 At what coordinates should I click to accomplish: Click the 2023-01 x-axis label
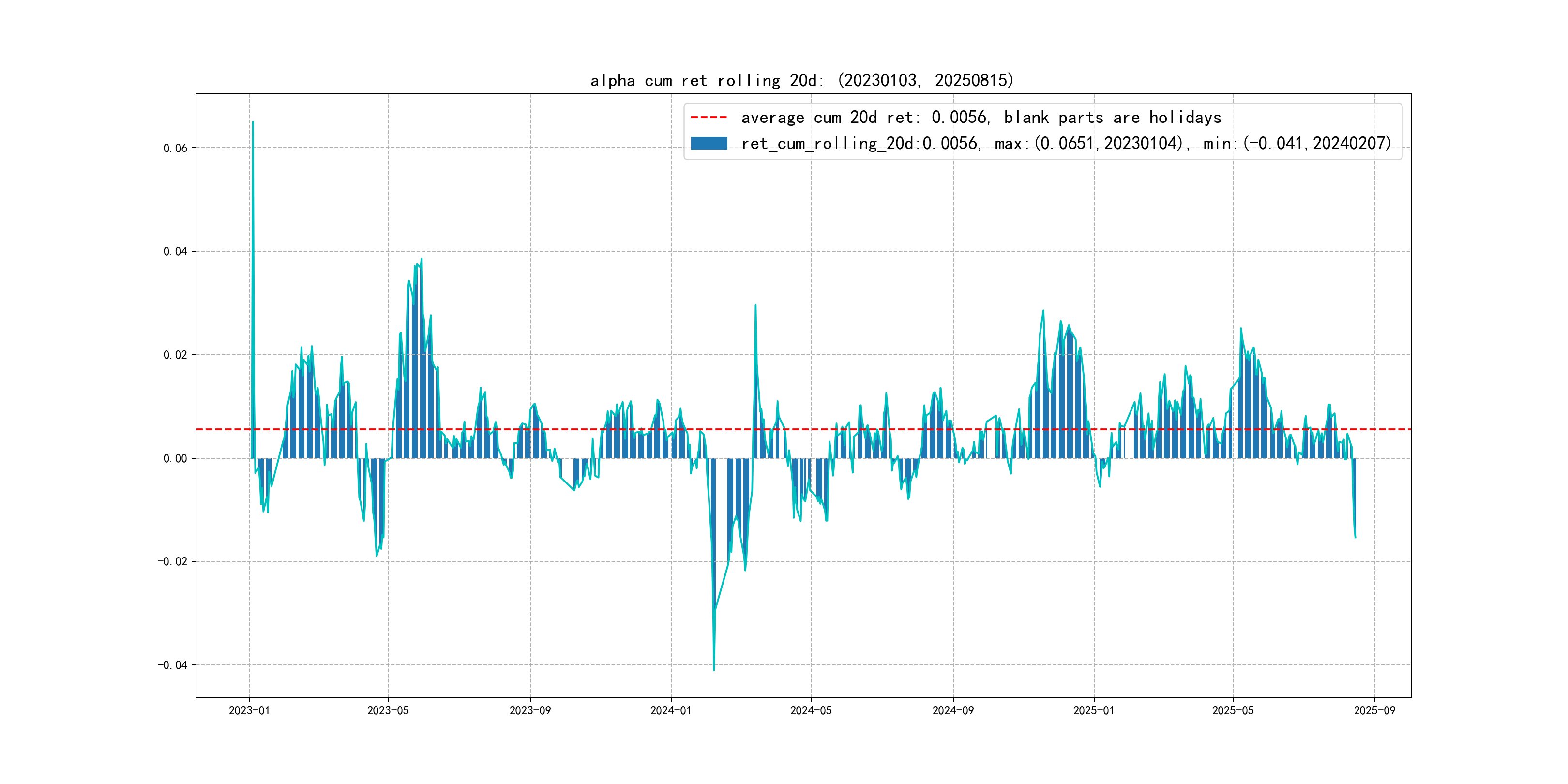point(249,710)
